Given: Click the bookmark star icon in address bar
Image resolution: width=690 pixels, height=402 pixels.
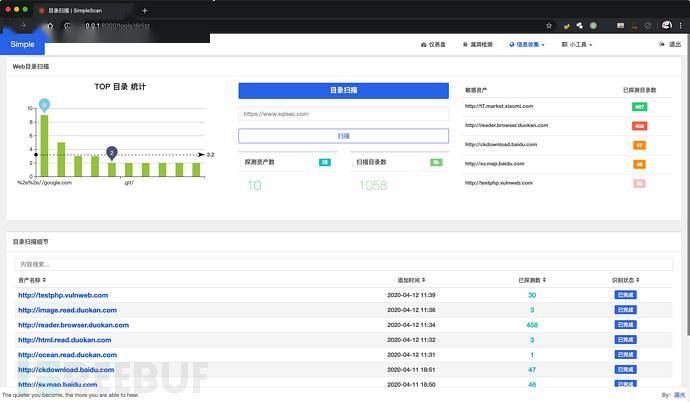Looking at the screenshot, I should (x=551, y=24).
